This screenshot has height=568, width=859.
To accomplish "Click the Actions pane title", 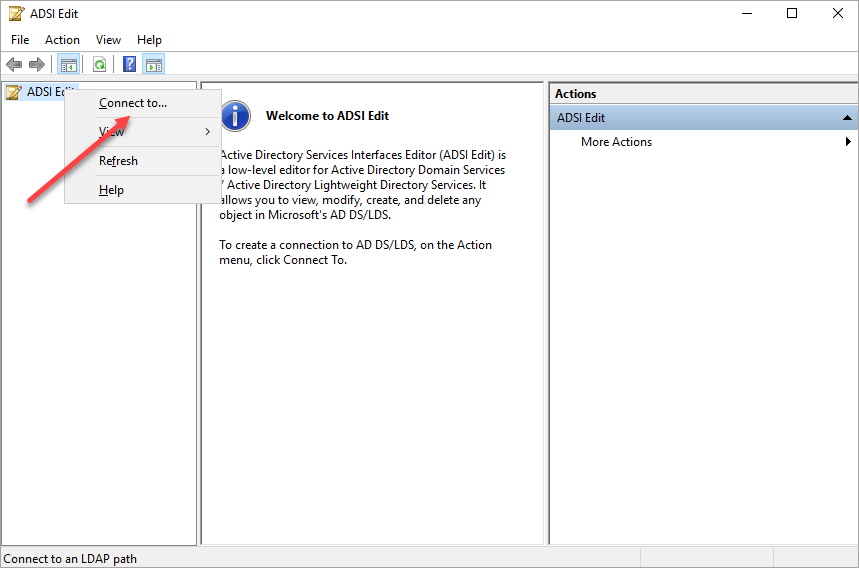I will click(575, 94).
